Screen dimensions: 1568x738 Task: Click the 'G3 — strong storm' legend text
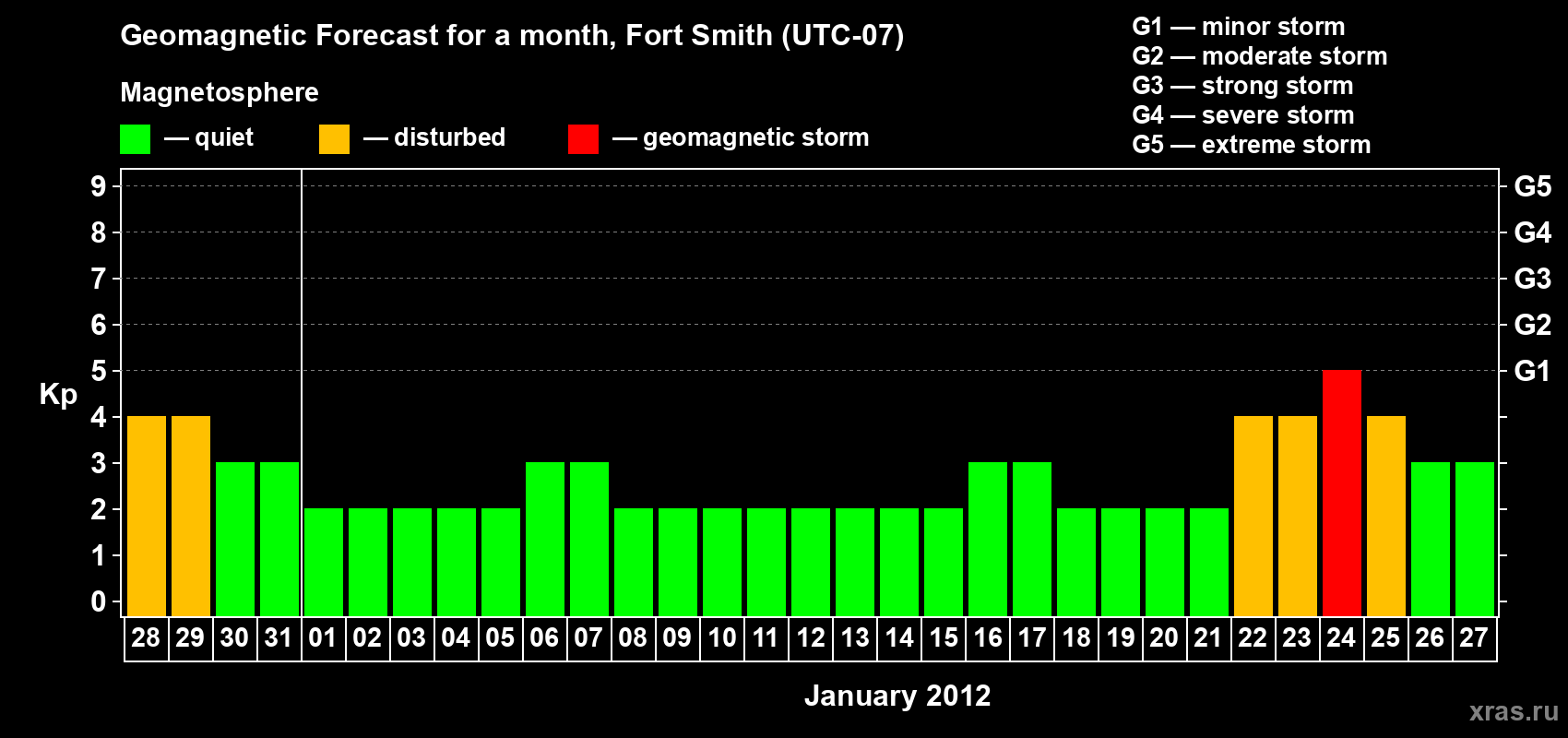pyautogui.click(x=1243, y=86)
